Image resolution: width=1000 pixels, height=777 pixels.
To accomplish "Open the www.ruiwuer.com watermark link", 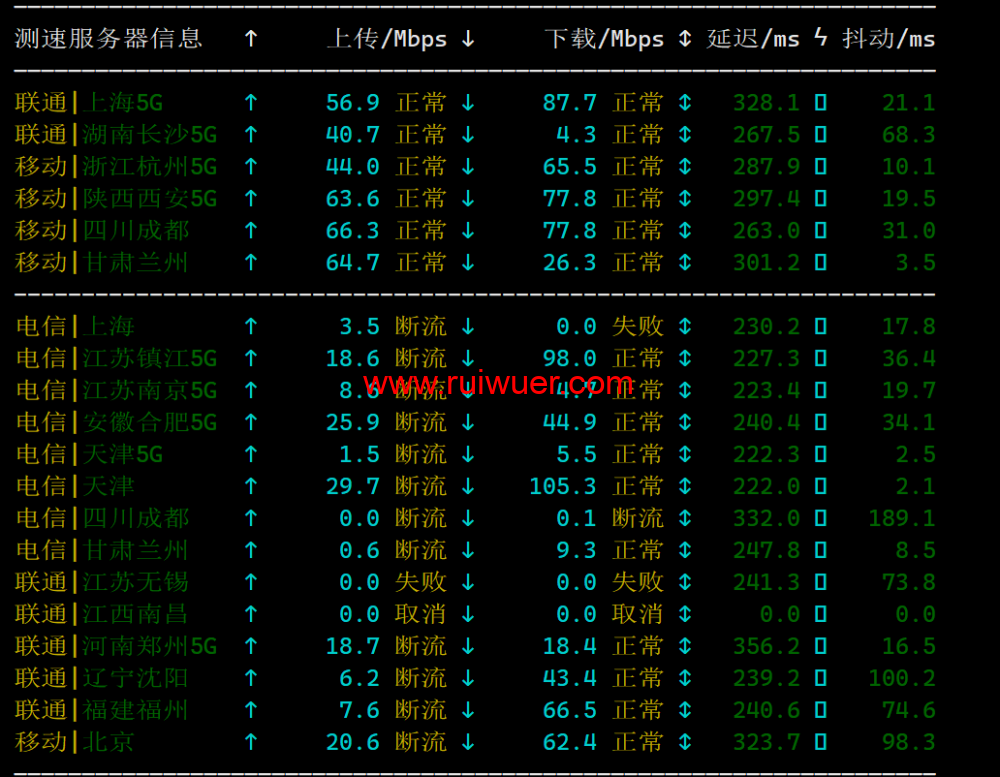I will (498, 383).
